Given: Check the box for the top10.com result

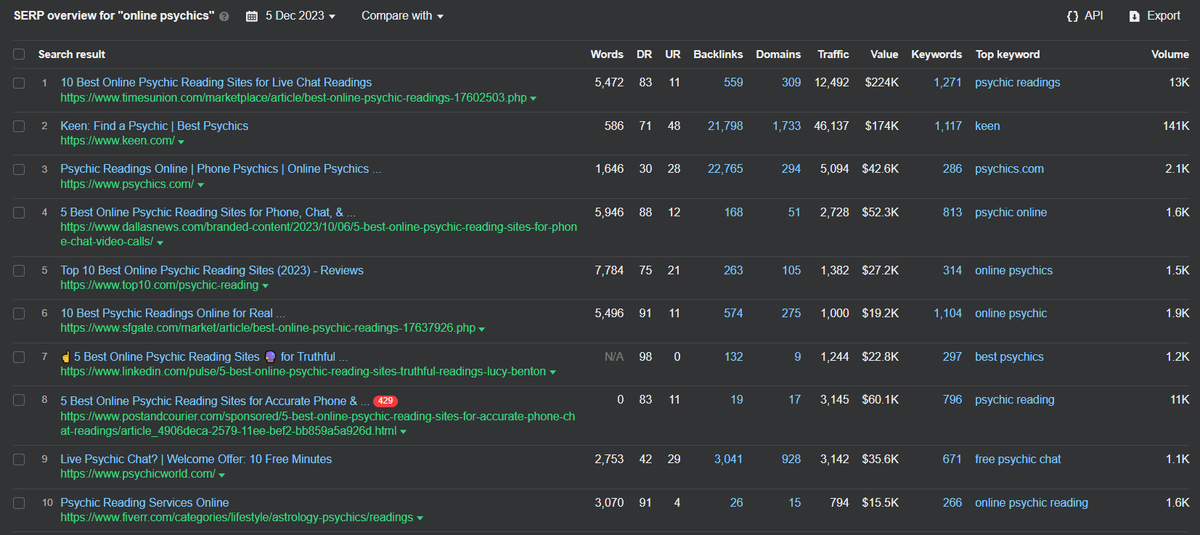Looking at the screenshot, I should tap(19, 270).
